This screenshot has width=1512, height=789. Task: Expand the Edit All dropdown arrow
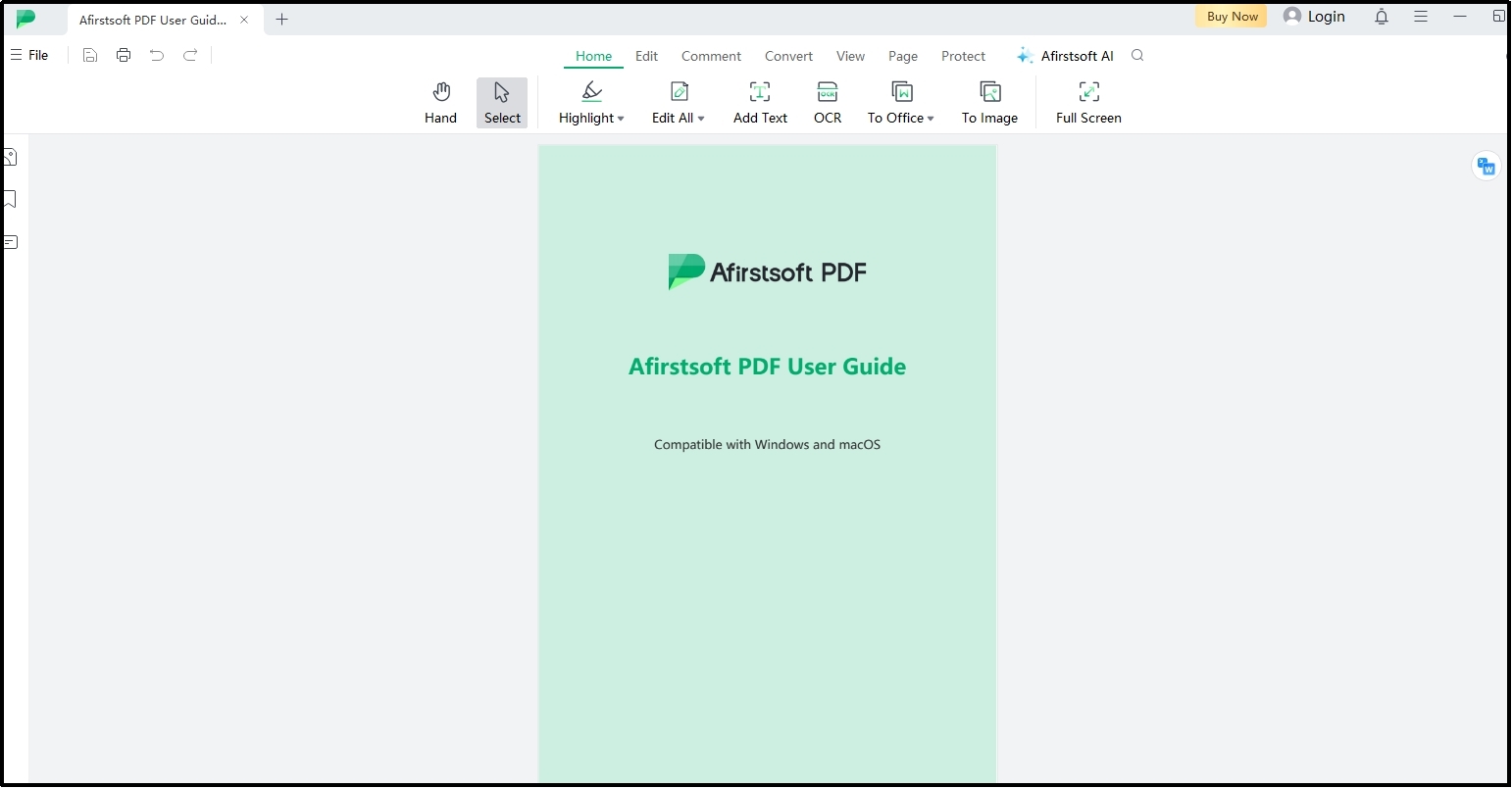pyautogui.click(x=701, y=119)
